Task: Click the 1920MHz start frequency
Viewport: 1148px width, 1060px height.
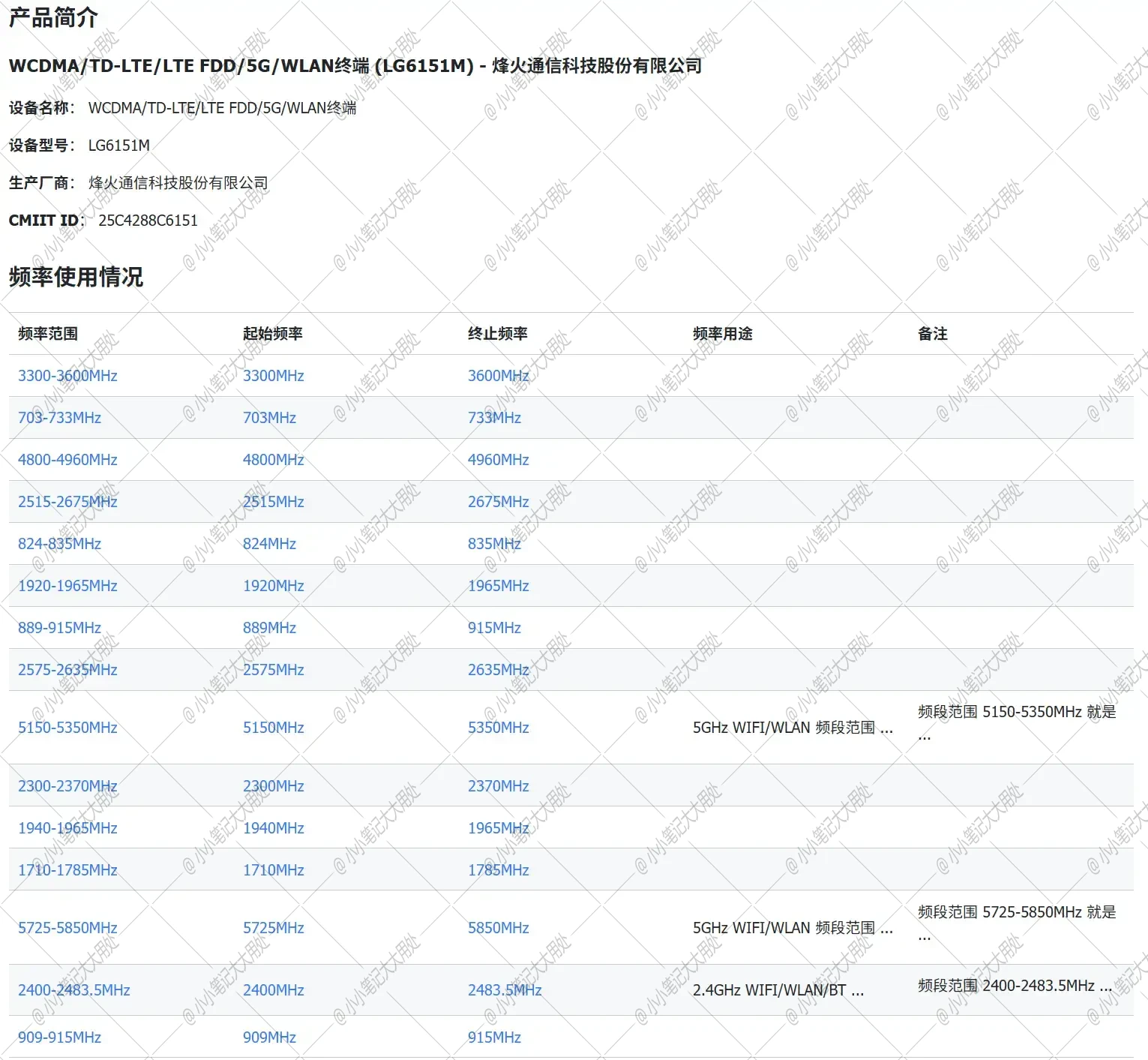Action: [x=273, y=586]
